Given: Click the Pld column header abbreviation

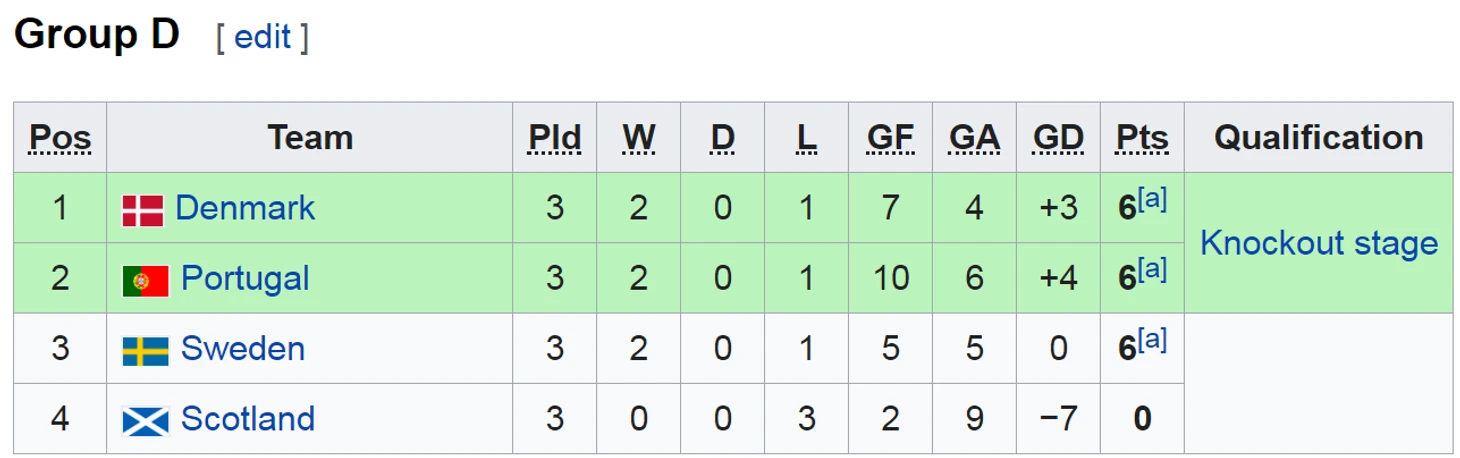Looking at the screenshot, I should 555,138.
